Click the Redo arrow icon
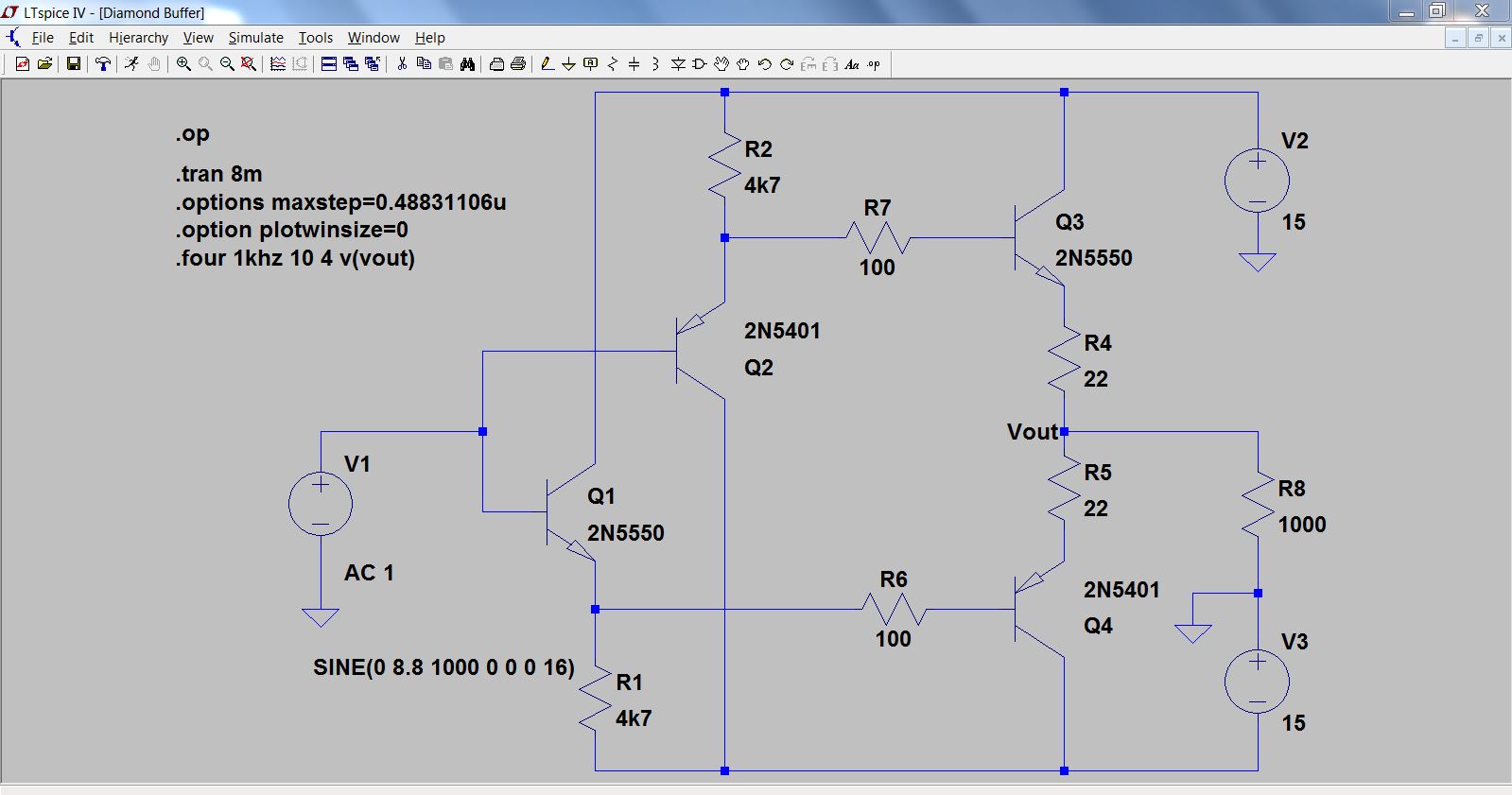 pyautogui.click(x=786, y=64)
